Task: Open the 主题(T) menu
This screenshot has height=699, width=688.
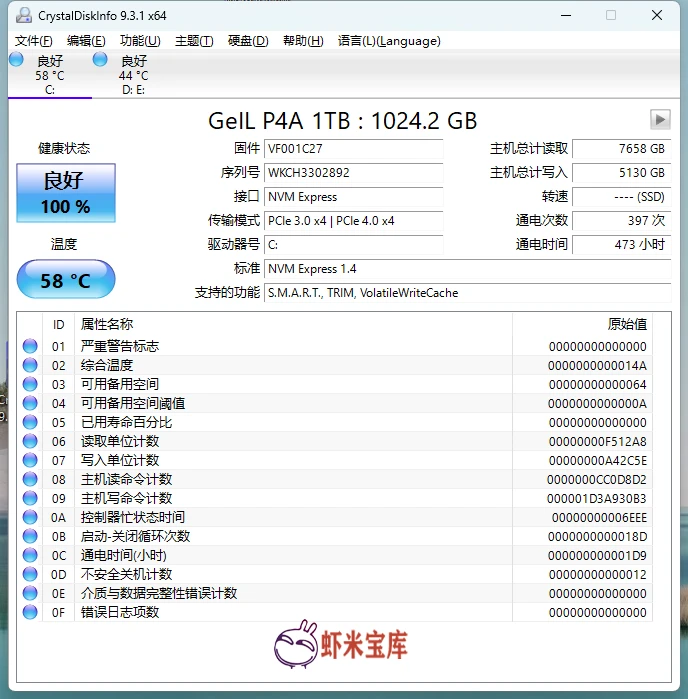Action: pyautogui.click(x=194, y=41)
